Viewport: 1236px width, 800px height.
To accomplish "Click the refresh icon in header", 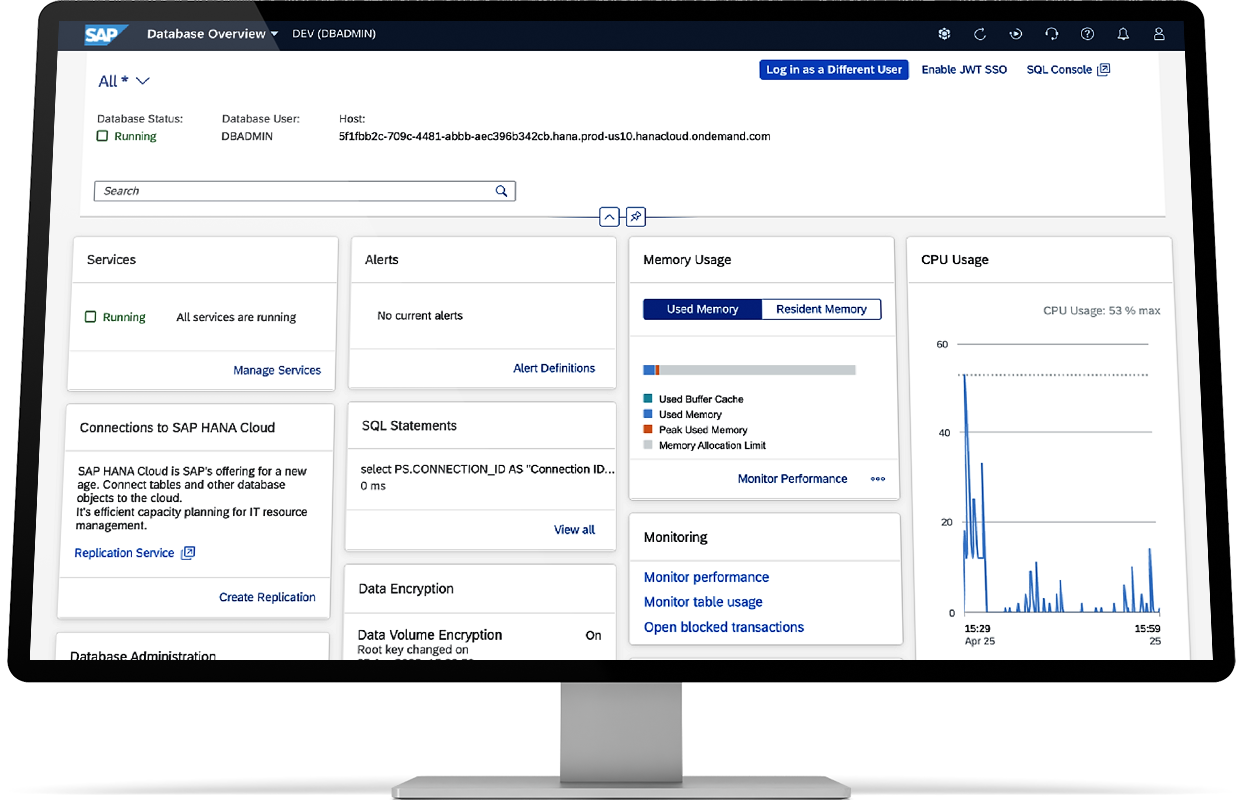I will pyautogui.click(x=980, y=34).
